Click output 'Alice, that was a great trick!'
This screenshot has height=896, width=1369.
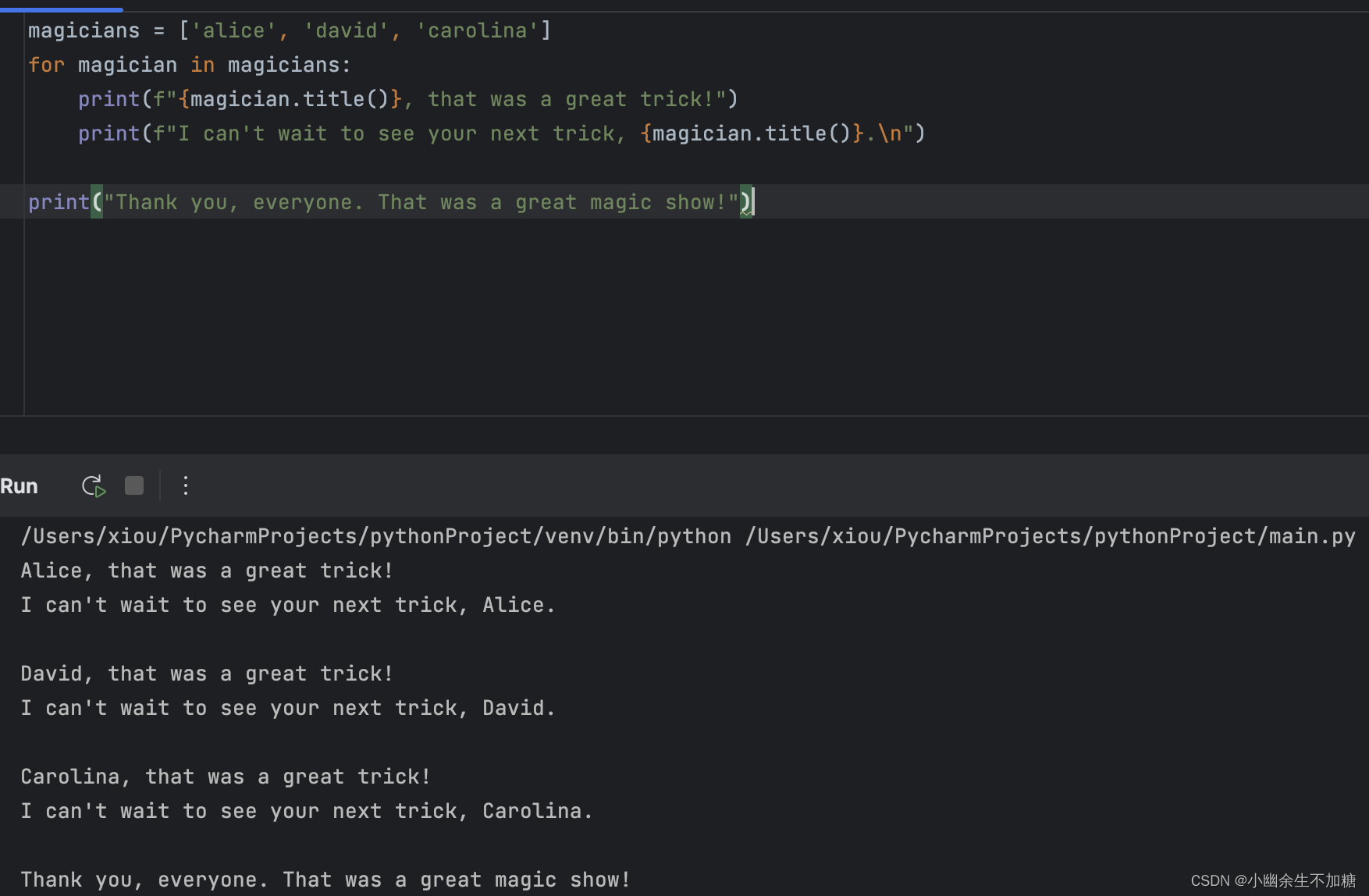coord(207,571)
